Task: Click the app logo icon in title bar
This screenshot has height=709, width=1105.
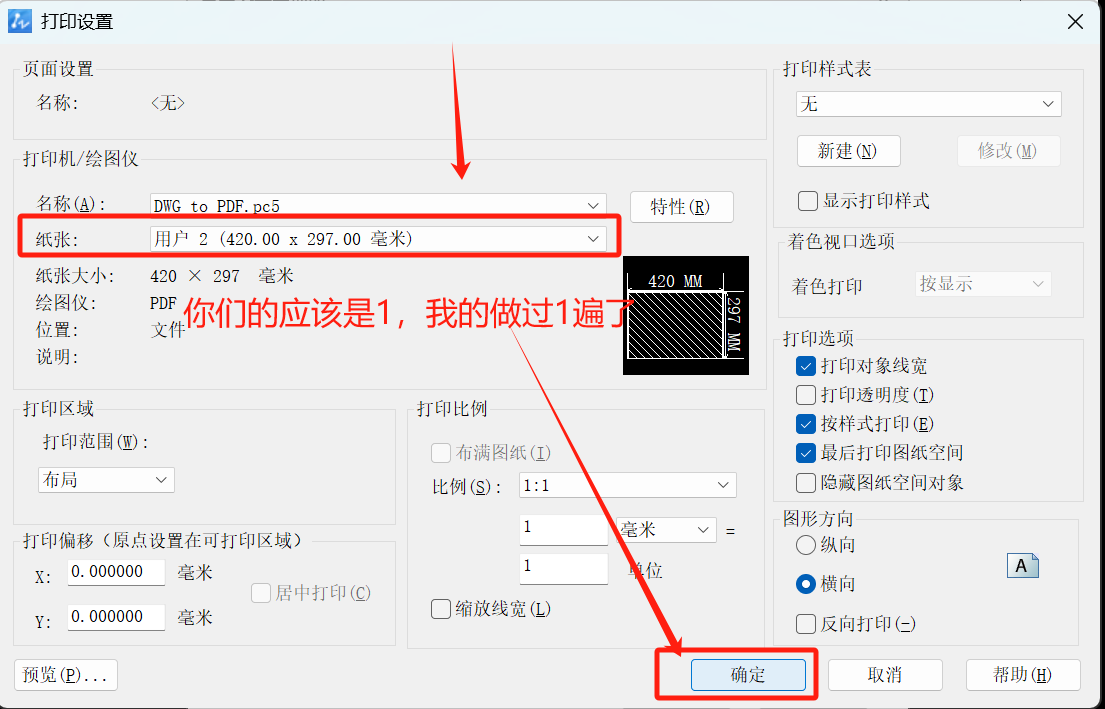Action: [19, 21]
